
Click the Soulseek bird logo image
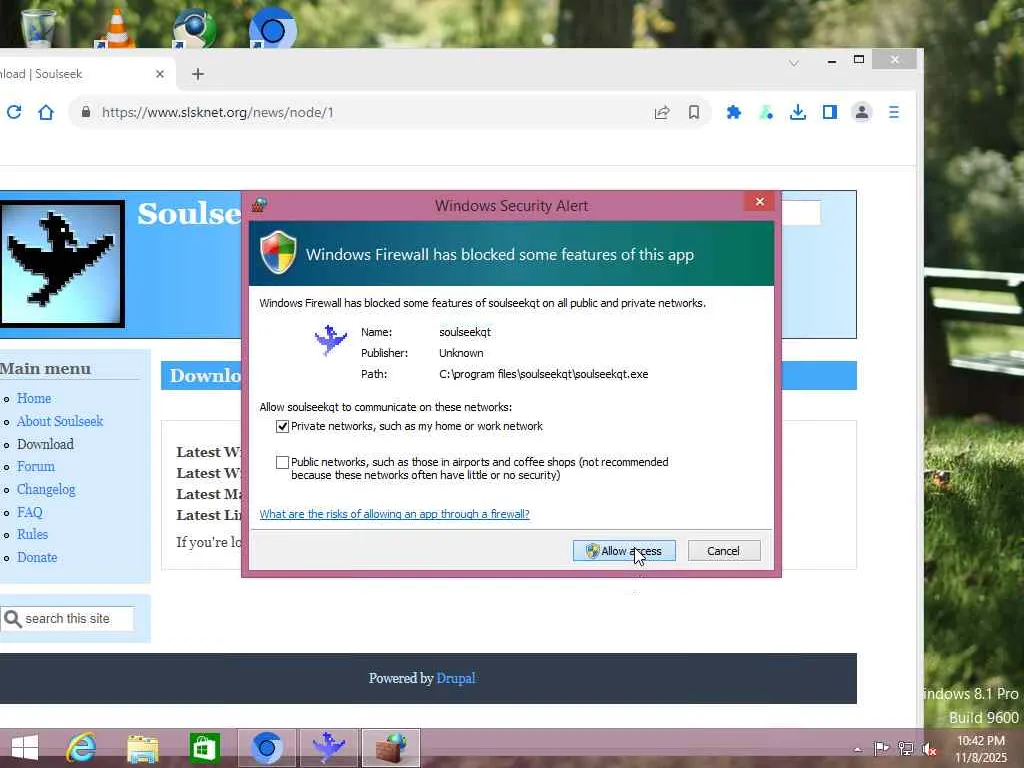coord(61,264)
